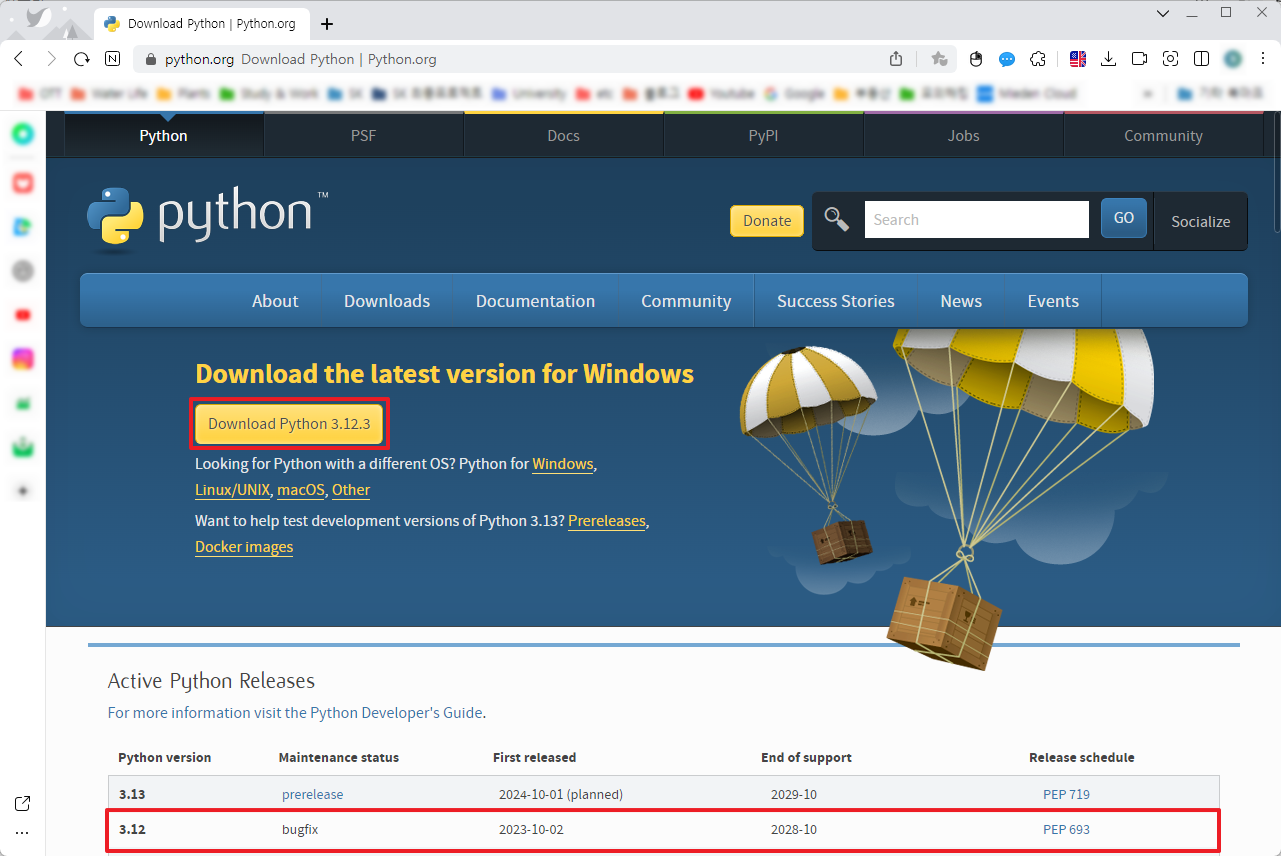This screenshot has width=1281, height=856.
Task: Reload the python.org page
Action: (82, 59)
